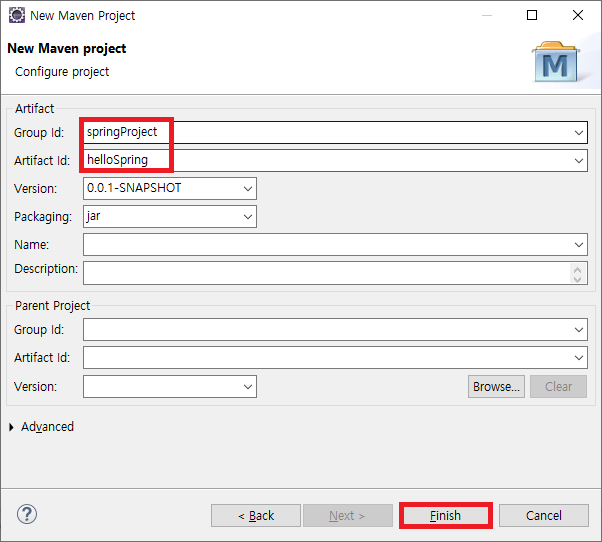The height and width of the screenshot is (542, 602).
Task: Go back with the < Back button
Action: pos(256,516)
